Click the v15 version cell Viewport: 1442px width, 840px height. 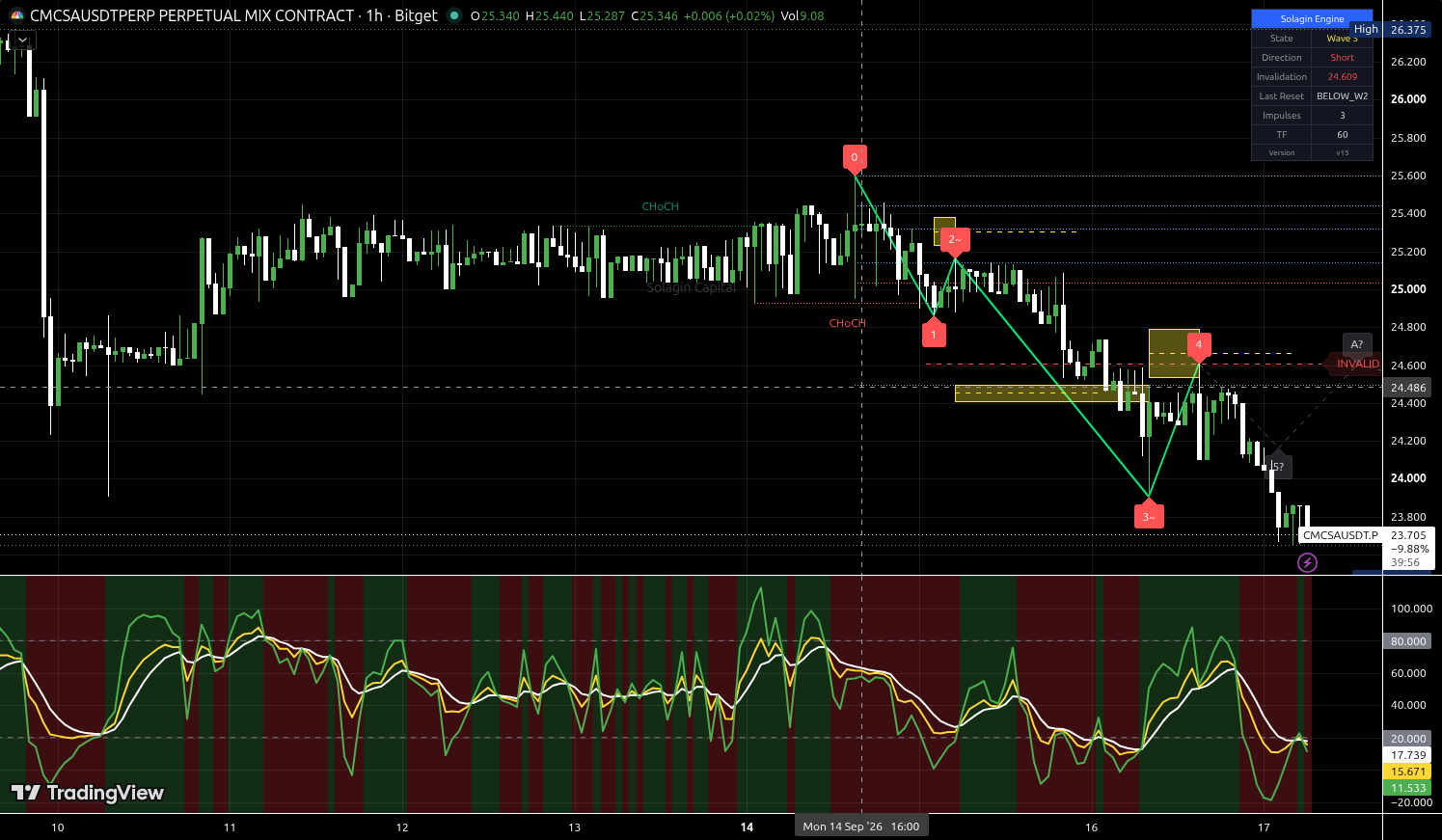tap(1342, 152)
